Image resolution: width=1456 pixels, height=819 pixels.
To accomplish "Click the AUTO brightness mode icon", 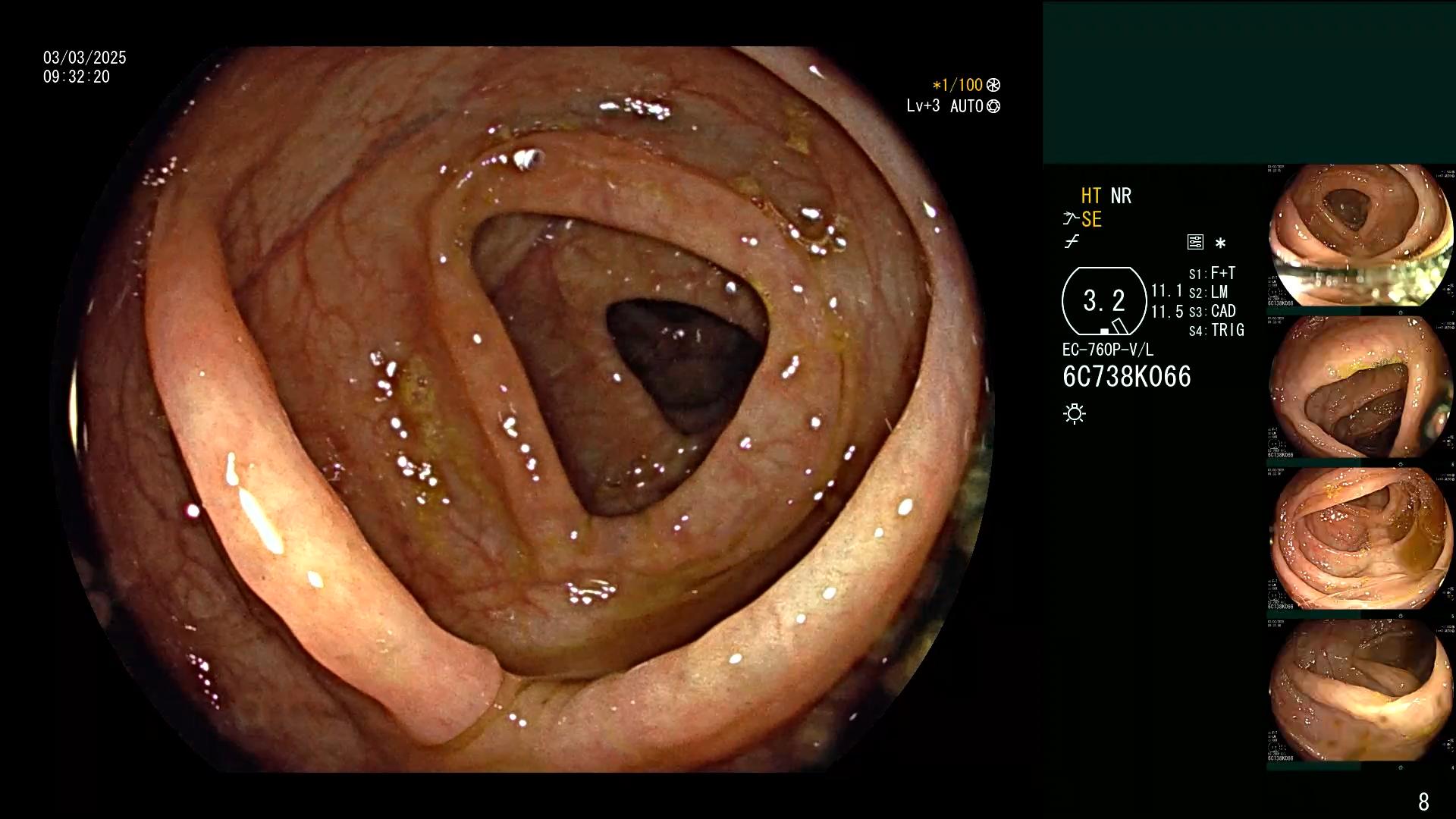I will [x=993, y=106].
